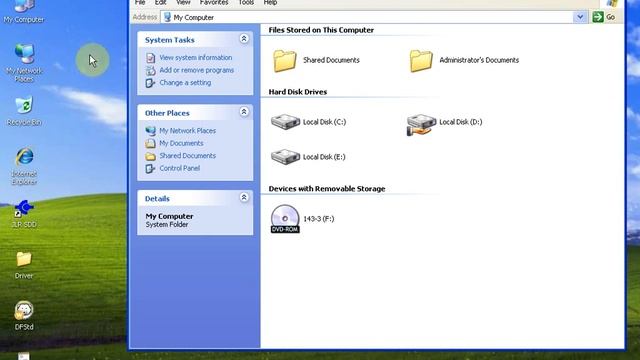Click the Shared Documents folder label

pos(331,60)
